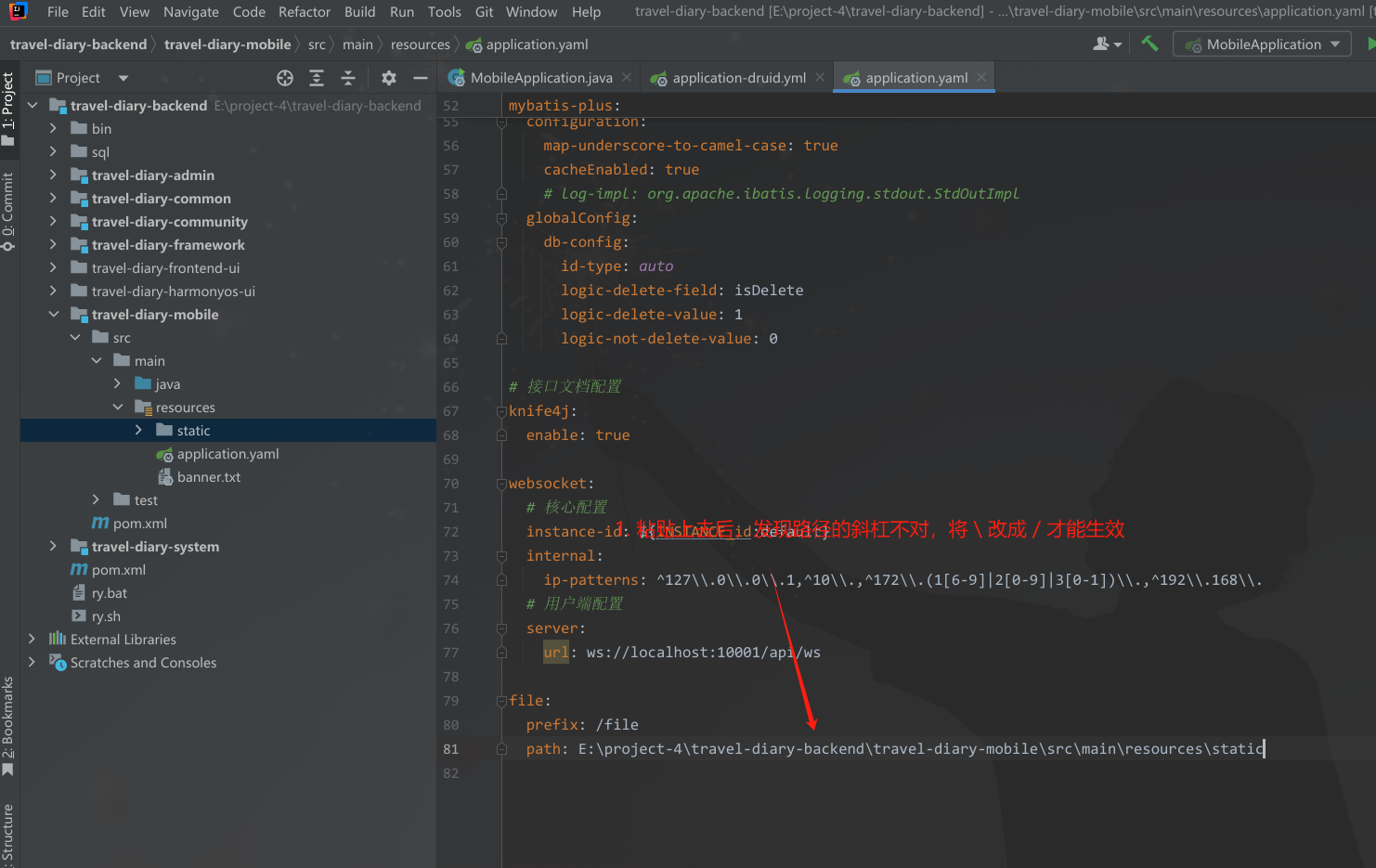Switch to the application-druid.yml tab
The image size is (1376, 868).
738,78
